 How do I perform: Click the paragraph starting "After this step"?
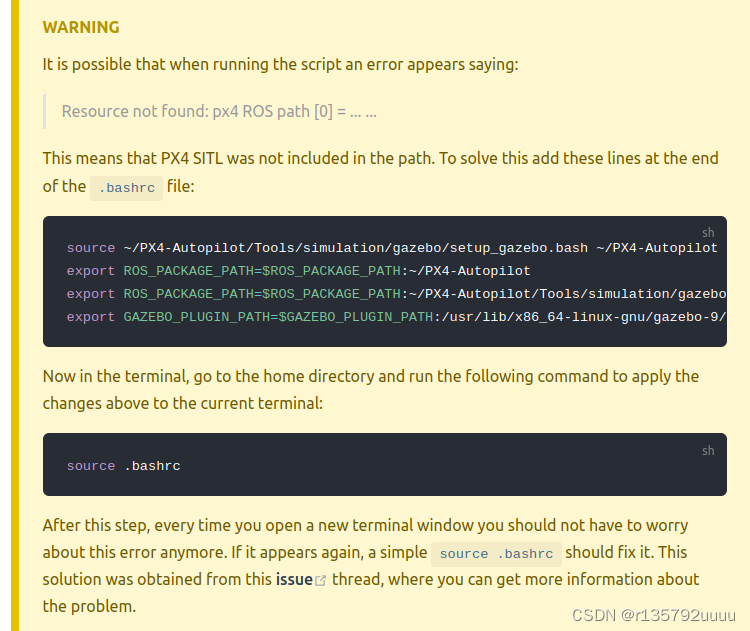(371, 565)
